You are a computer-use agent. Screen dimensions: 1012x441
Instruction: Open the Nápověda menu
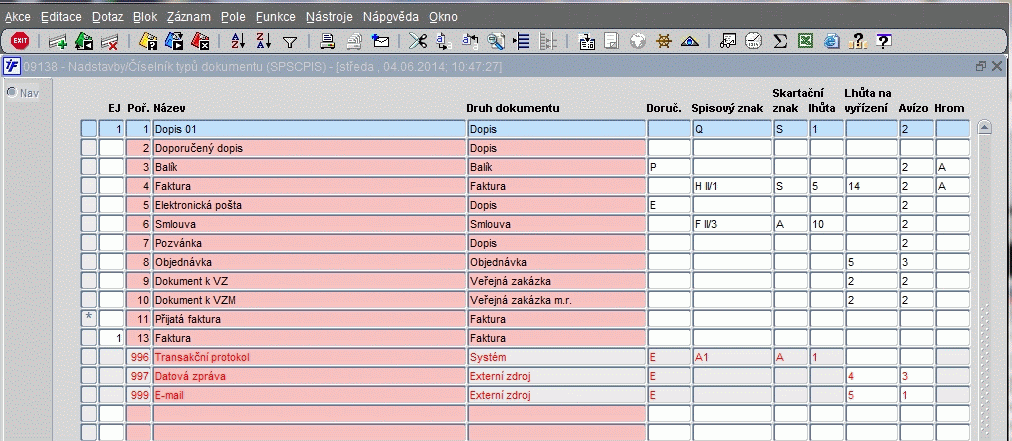click(x=390, y=17)
